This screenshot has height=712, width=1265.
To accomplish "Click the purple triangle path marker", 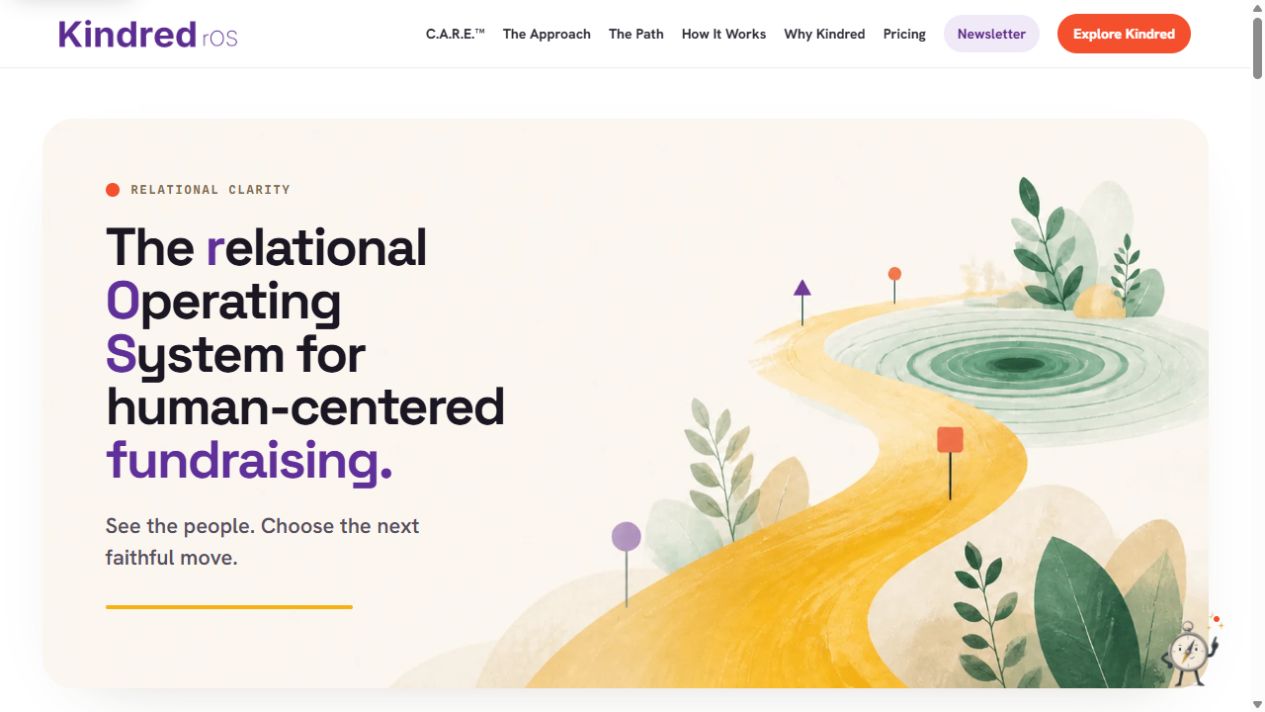I will pos(802,289).
